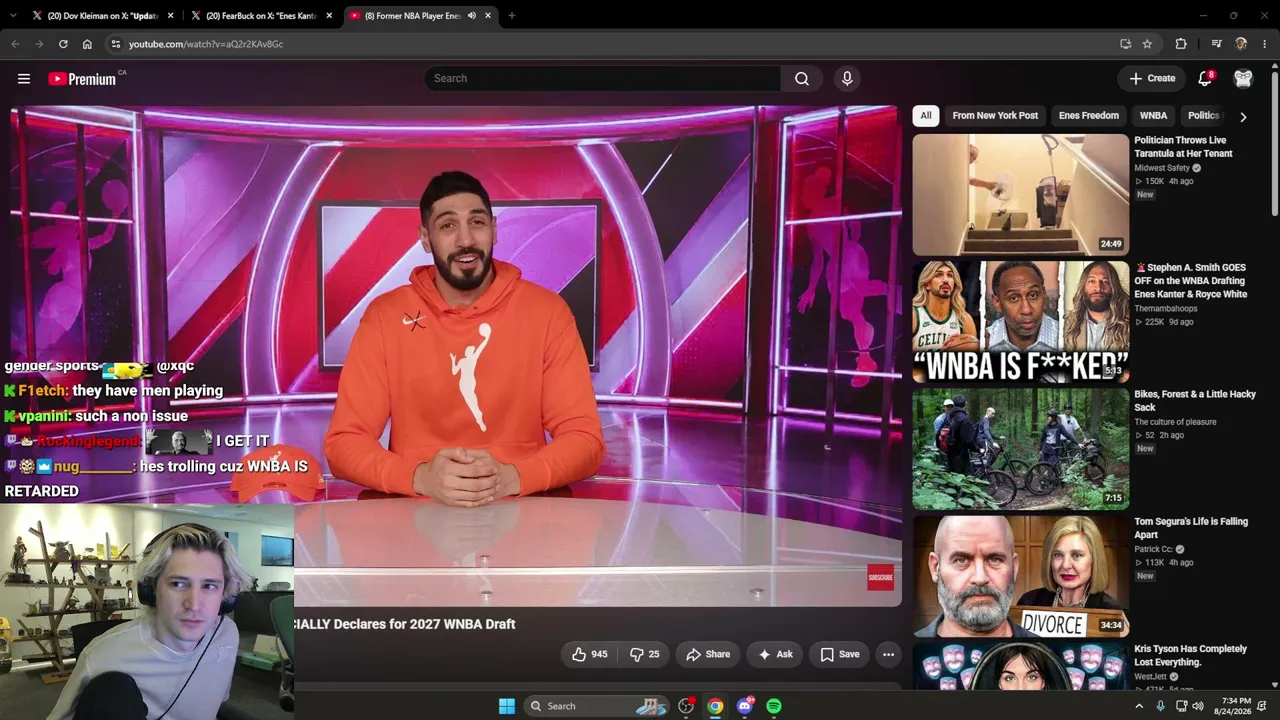Open Stephen A. Smith GOES OFF video title

coord(1191,281)
